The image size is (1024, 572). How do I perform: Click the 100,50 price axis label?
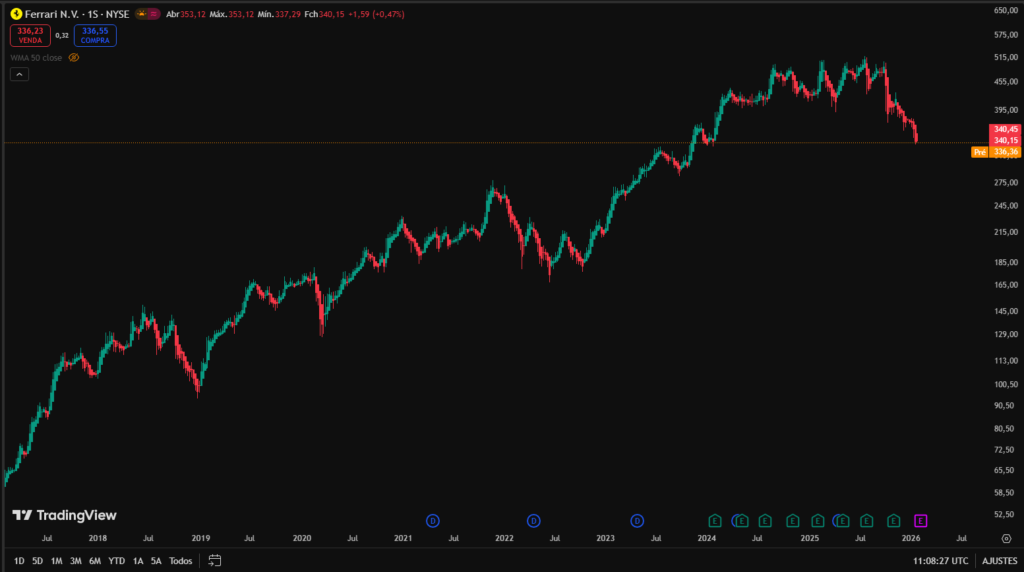[1006, 385]
